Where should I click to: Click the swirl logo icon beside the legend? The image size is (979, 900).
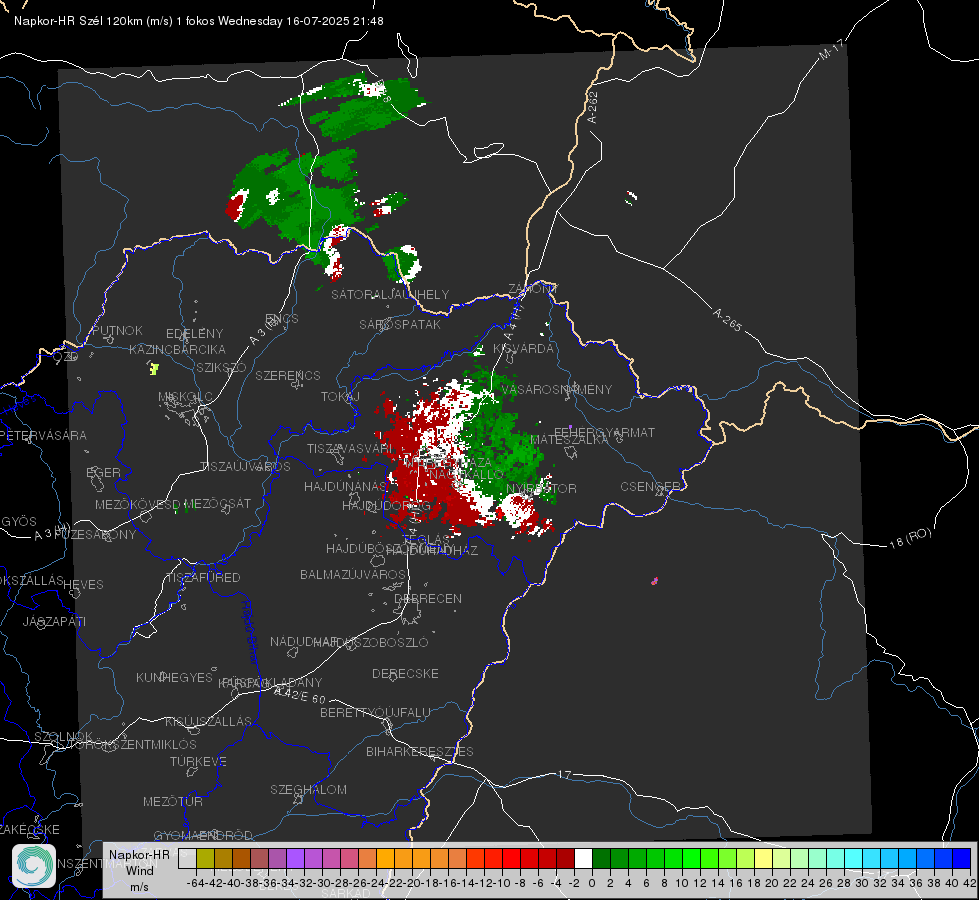34,866
